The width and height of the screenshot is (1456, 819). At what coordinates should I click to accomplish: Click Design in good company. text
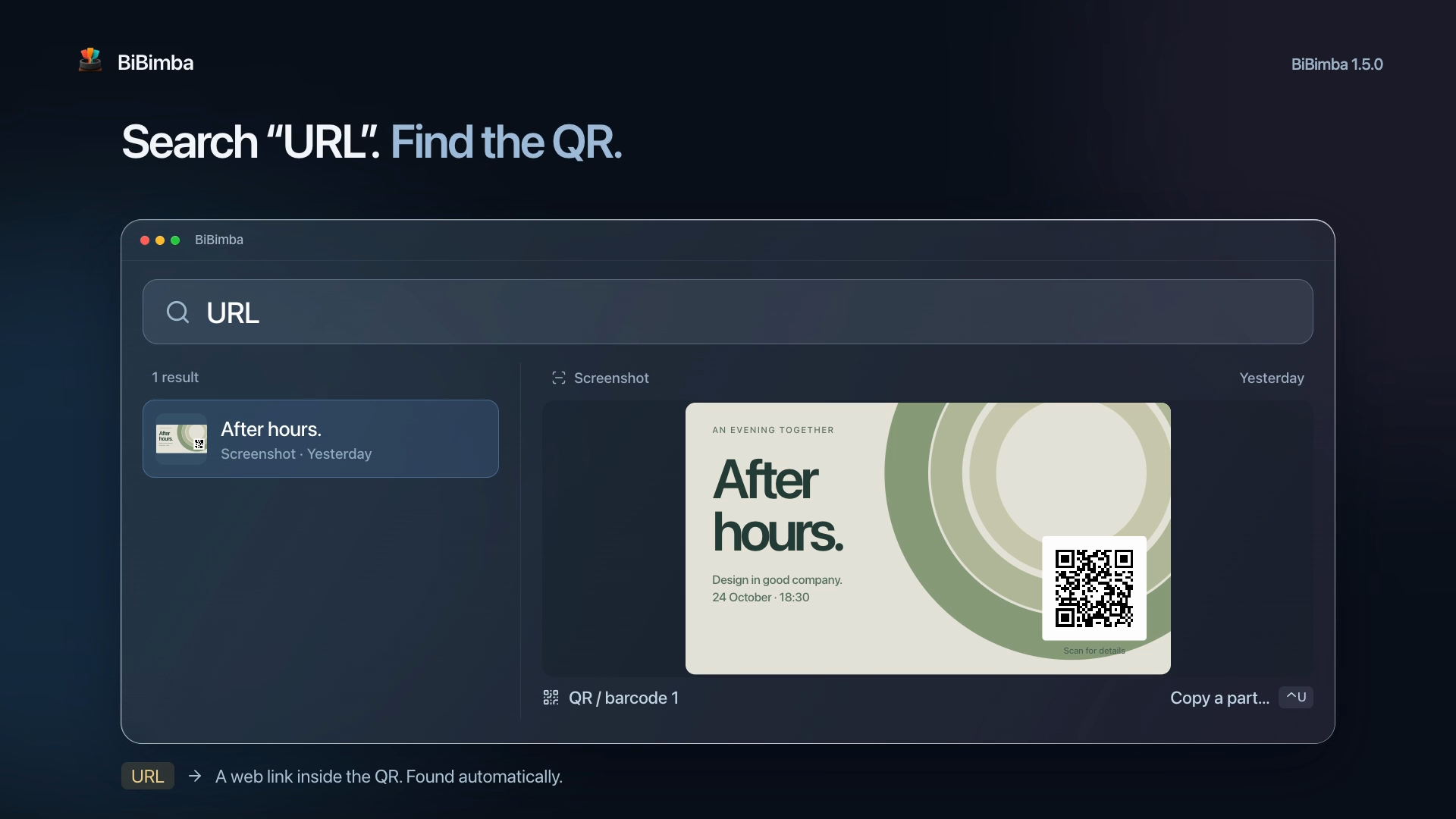[x=777, y=580]
